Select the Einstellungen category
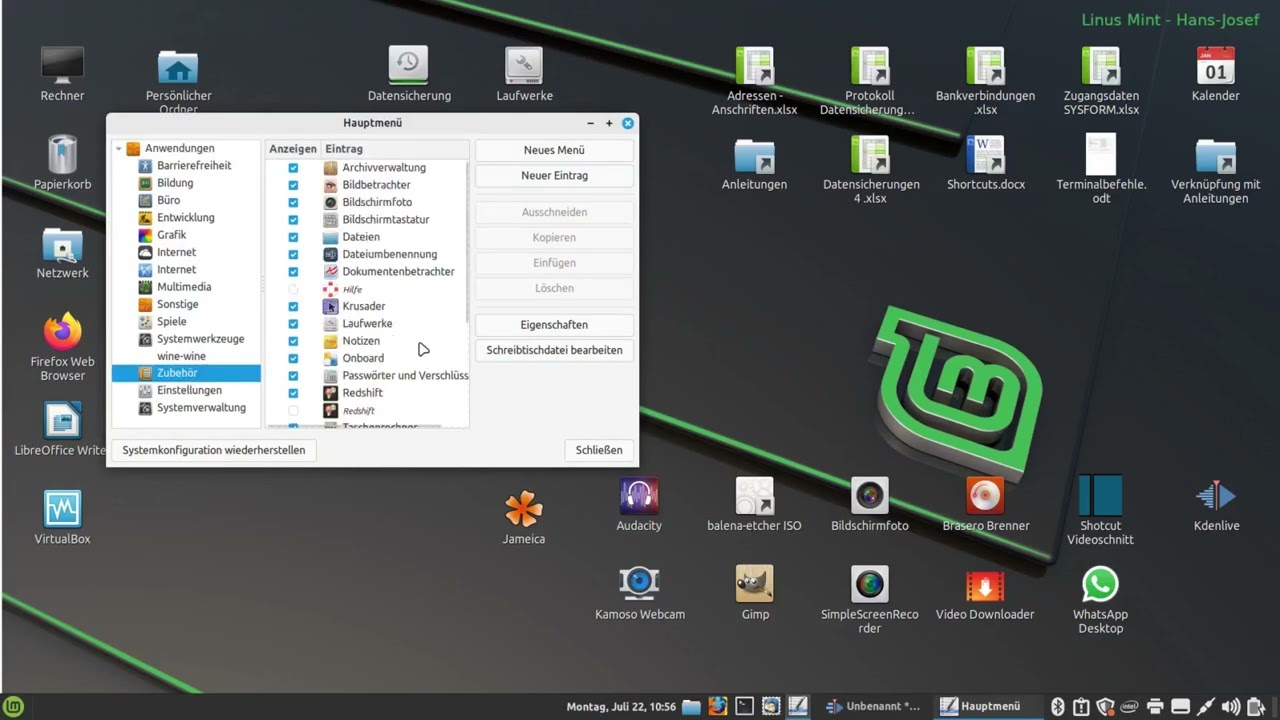Screen dimensions: 1280x720 click(189, 390)
